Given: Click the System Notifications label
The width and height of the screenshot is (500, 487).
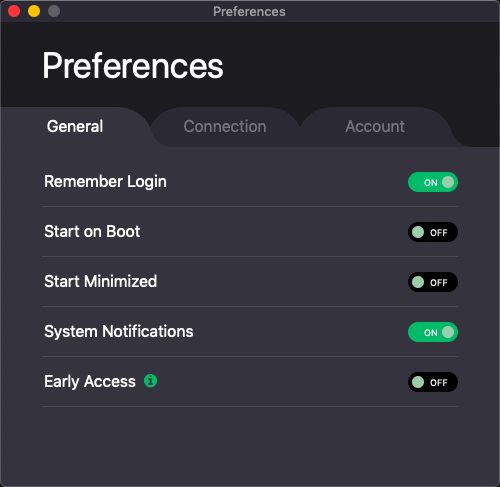Looking at the screenshot, I should click(119, 332).
